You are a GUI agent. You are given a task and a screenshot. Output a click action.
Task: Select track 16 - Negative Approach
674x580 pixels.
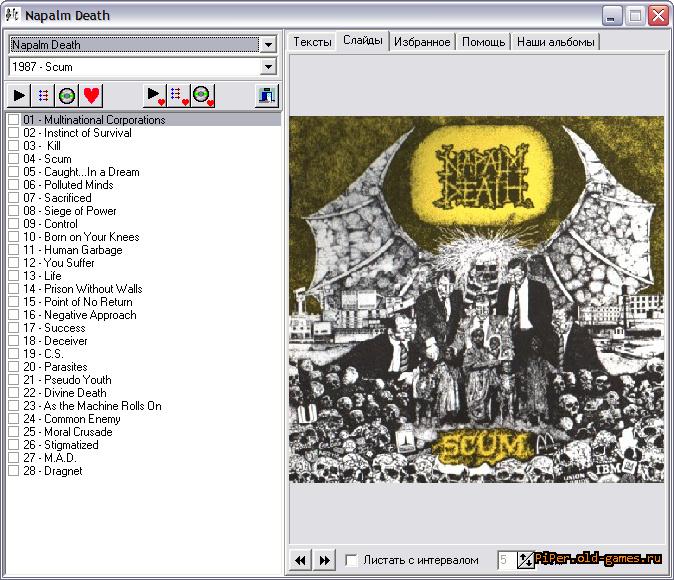80,315
